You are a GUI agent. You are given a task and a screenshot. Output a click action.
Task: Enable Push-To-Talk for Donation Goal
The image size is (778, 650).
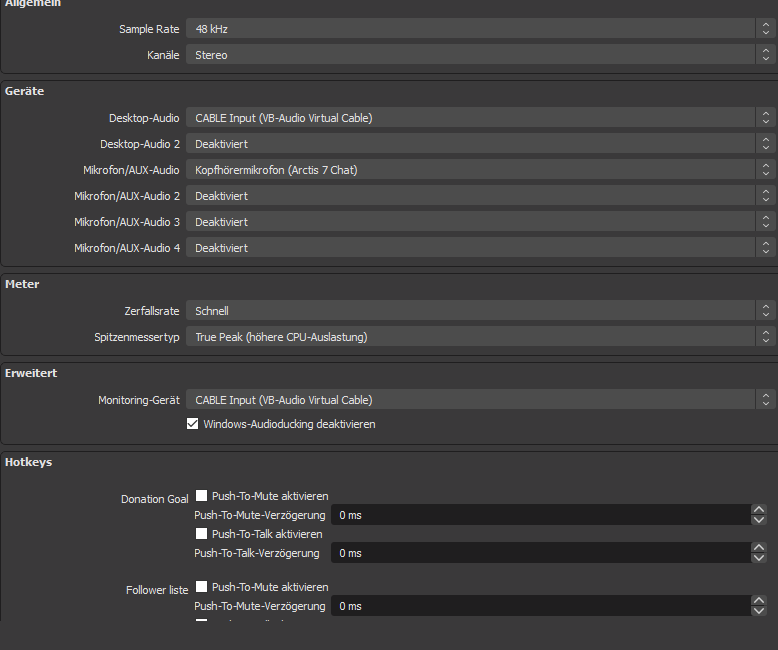[202, 534]
